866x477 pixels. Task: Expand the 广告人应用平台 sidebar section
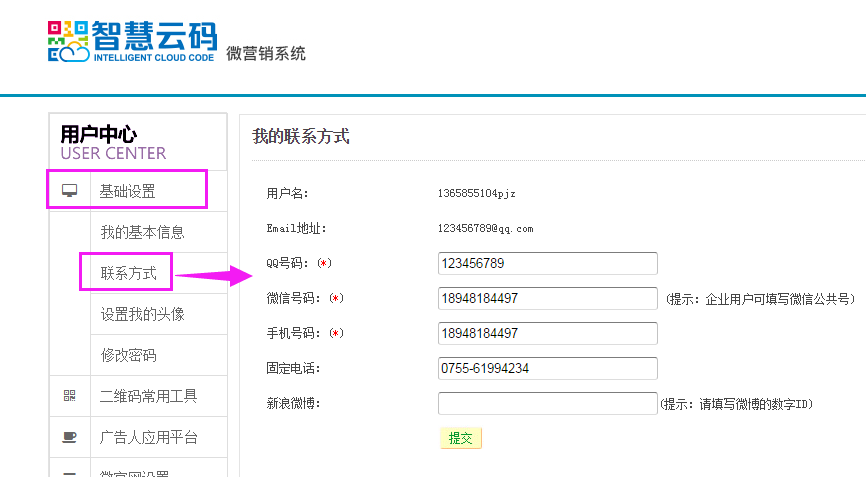point(148,437)
